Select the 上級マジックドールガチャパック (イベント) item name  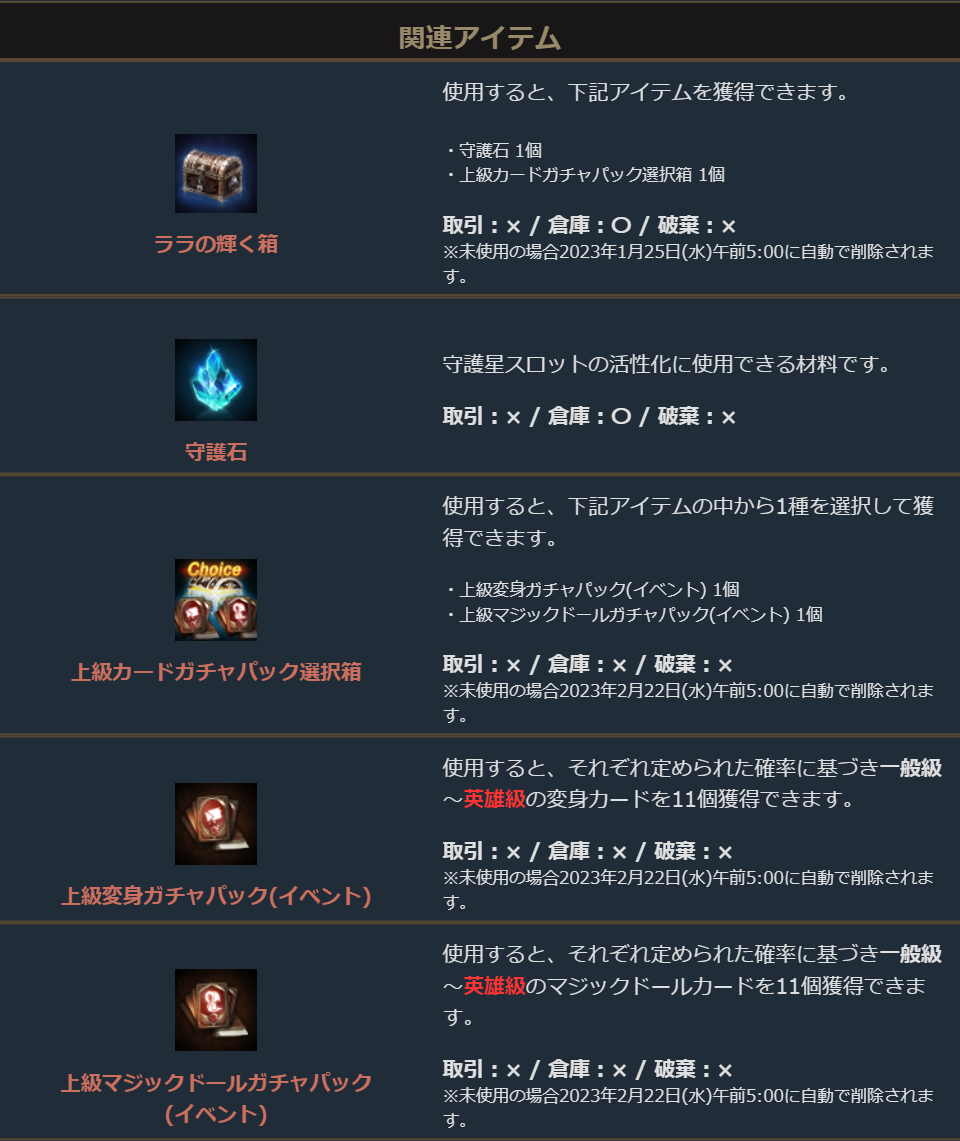click(216, 1098)
